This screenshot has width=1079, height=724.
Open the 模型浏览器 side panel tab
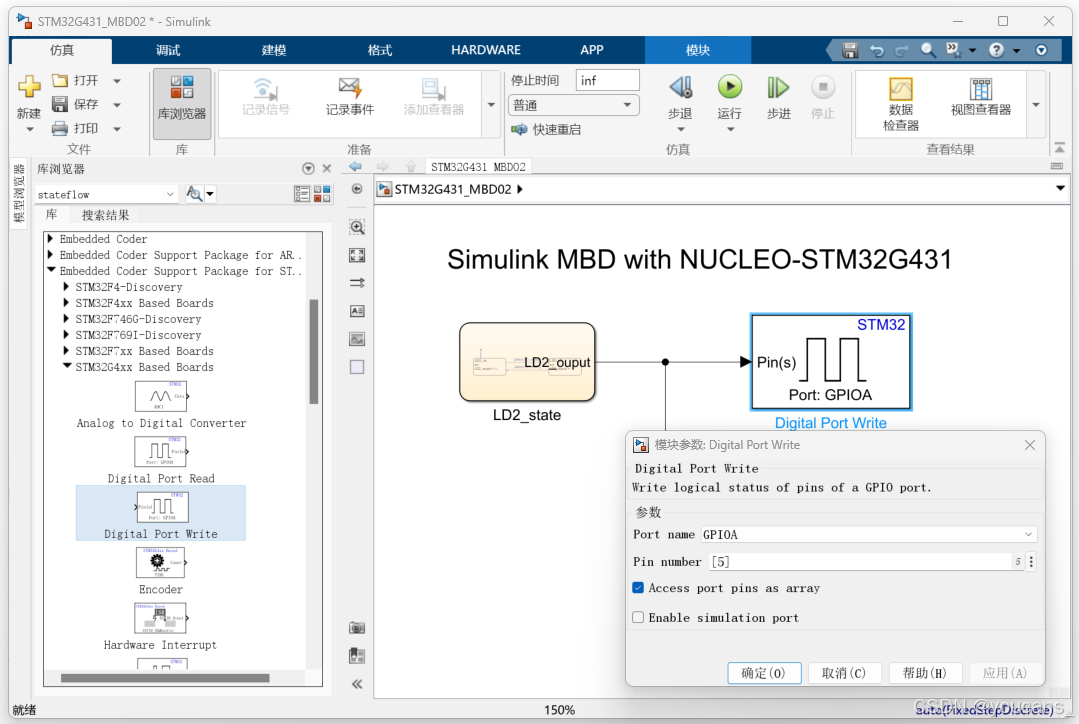pyautogui.click(x=19, y=193)
